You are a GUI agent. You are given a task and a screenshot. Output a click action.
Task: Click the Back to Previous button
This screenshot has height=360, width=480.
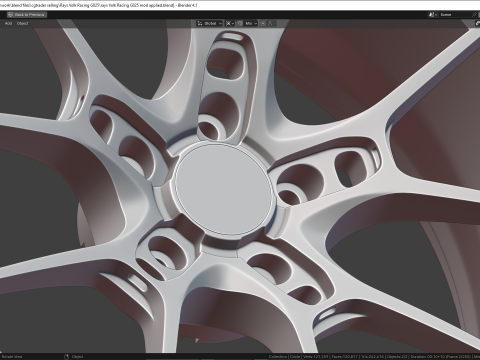click(27, 15)
